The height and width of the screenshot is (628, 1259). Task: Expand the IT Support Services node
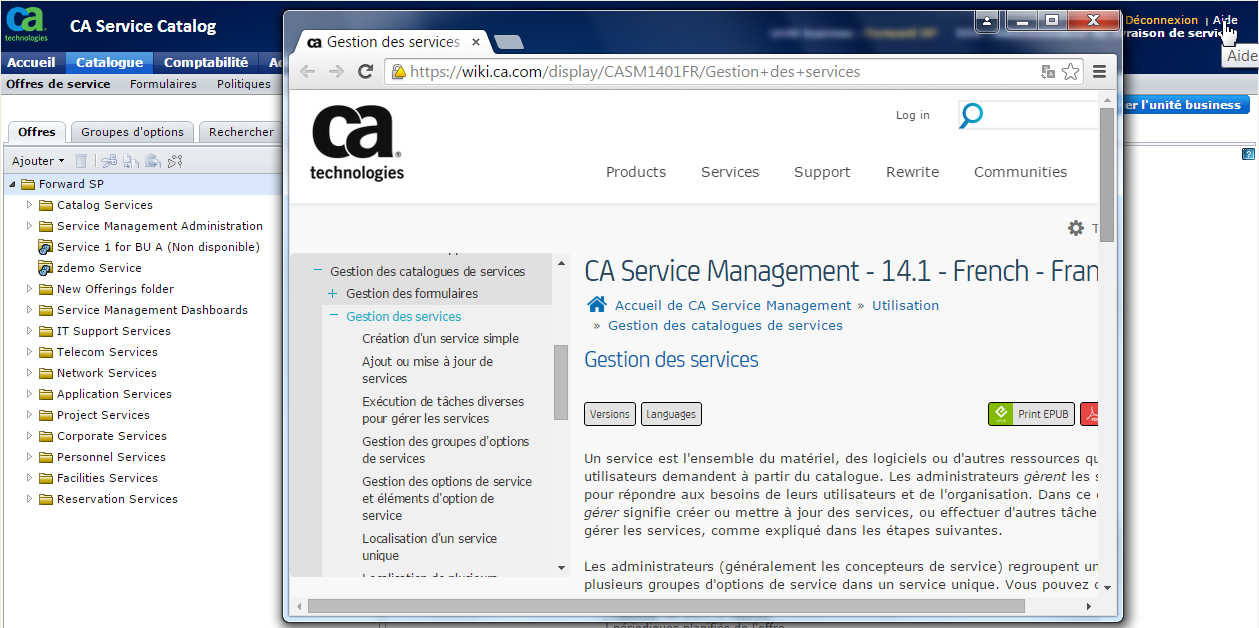click(x=30, y=331)
